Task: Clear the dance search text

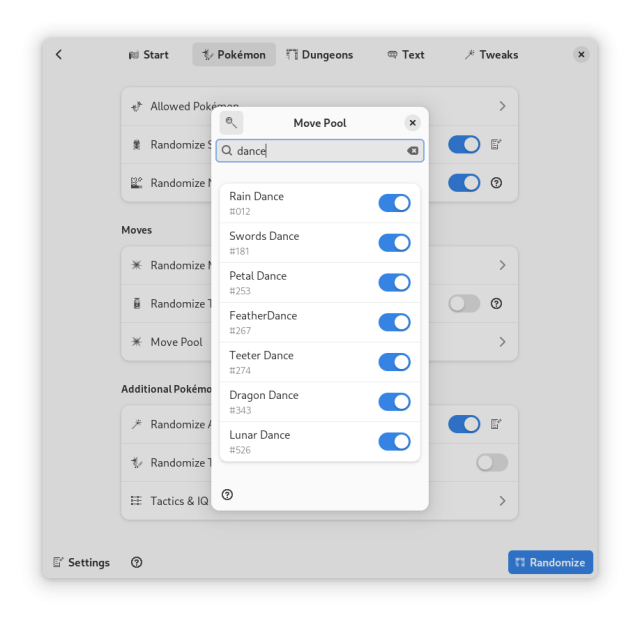Action: tap(412, 151)
